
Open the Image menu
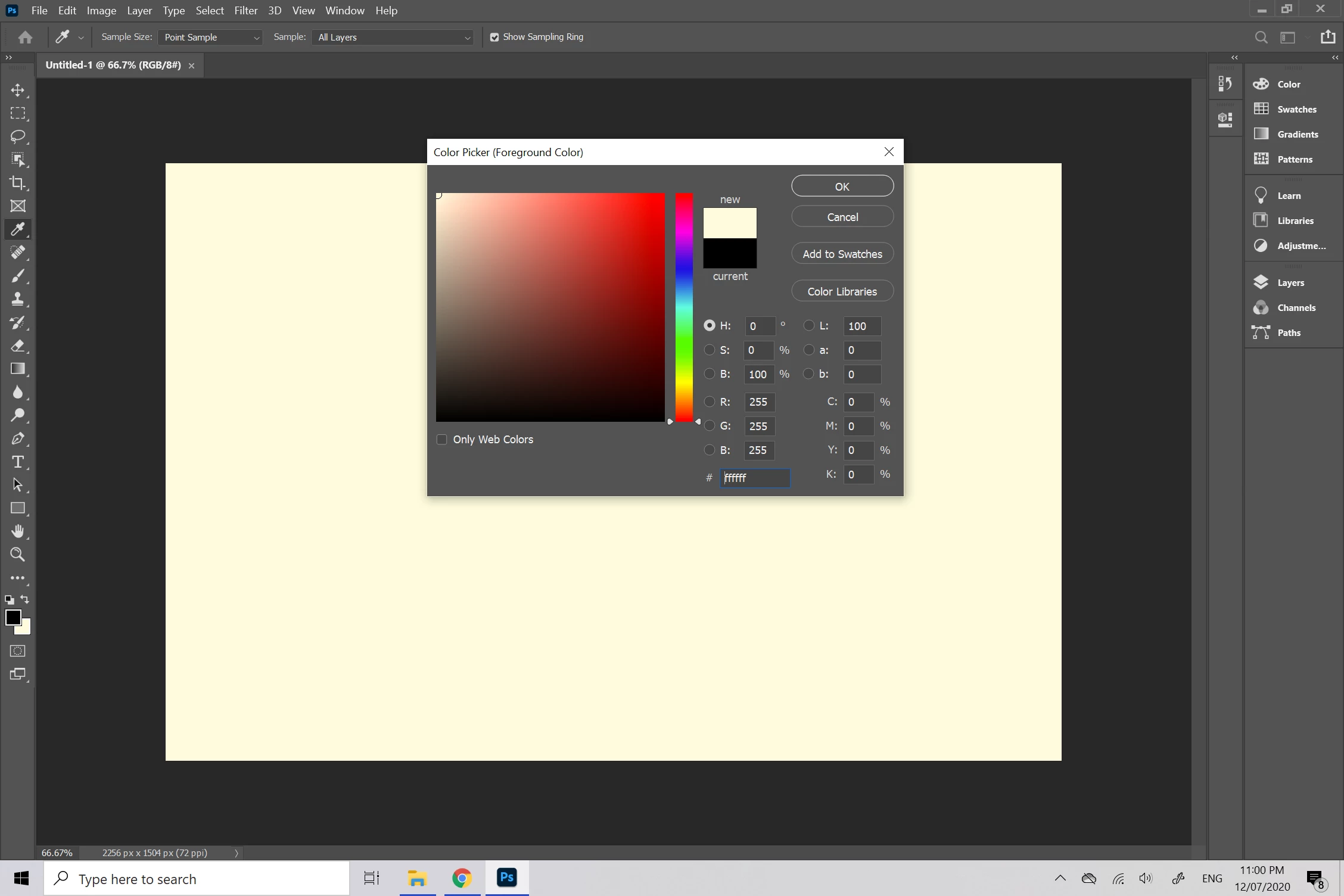click(x=101, y=11)
